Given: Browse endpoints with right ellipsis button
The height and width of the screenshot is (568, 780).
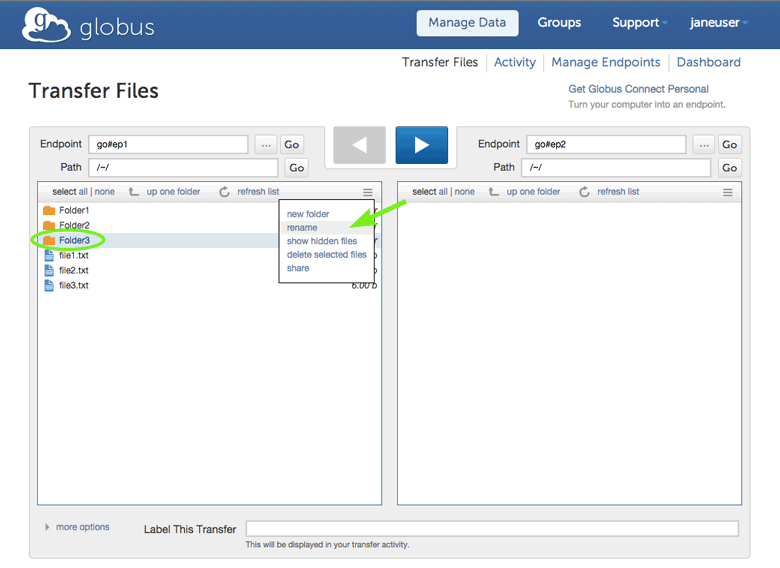Looking at the screenshot, I should pyautogui.click(x=704, y=145).
